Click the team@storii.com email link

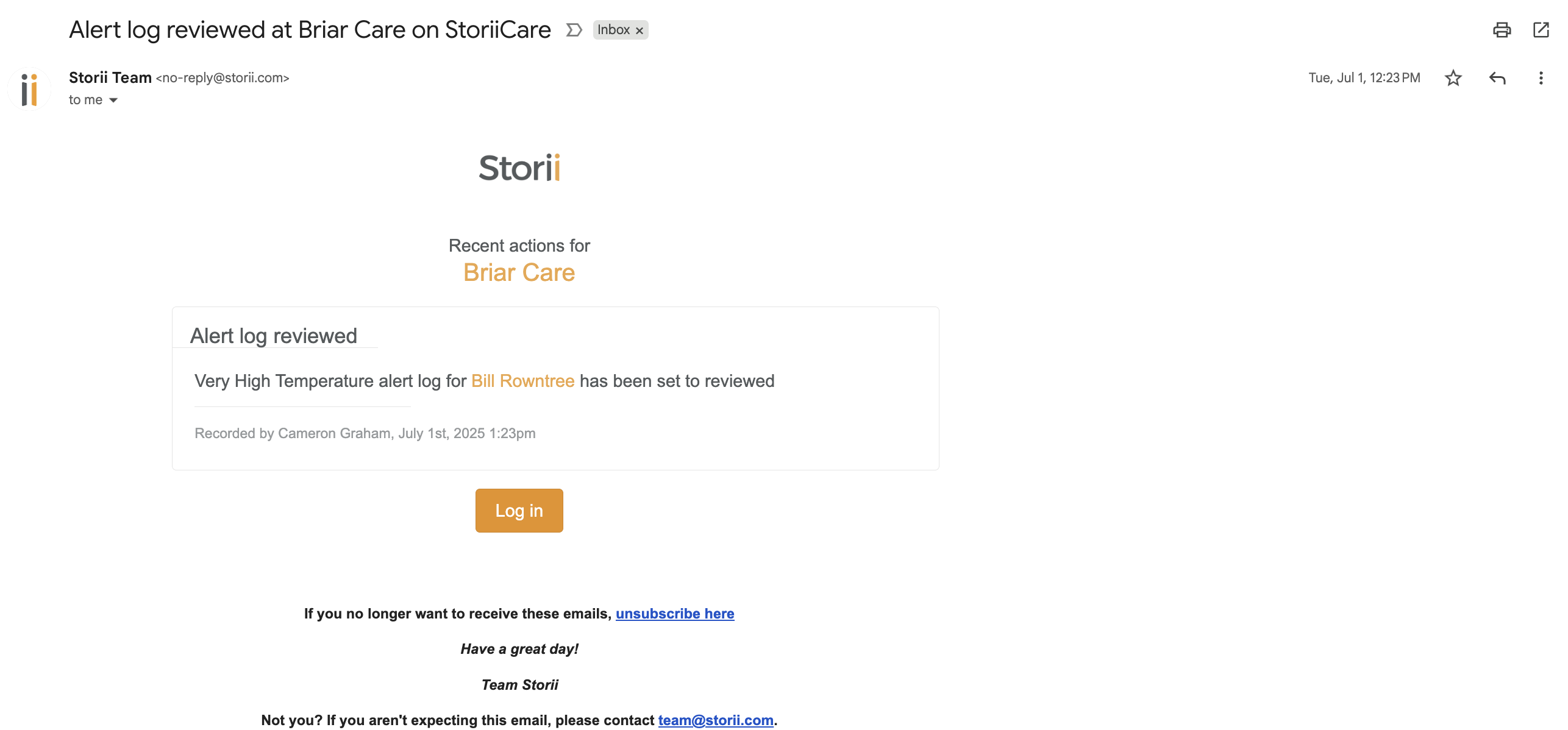(x=715, y=720)
